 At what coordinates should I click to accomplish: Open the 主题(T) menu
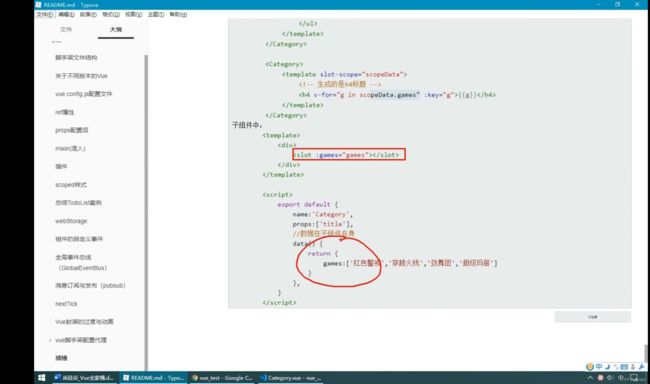[156, 15]
